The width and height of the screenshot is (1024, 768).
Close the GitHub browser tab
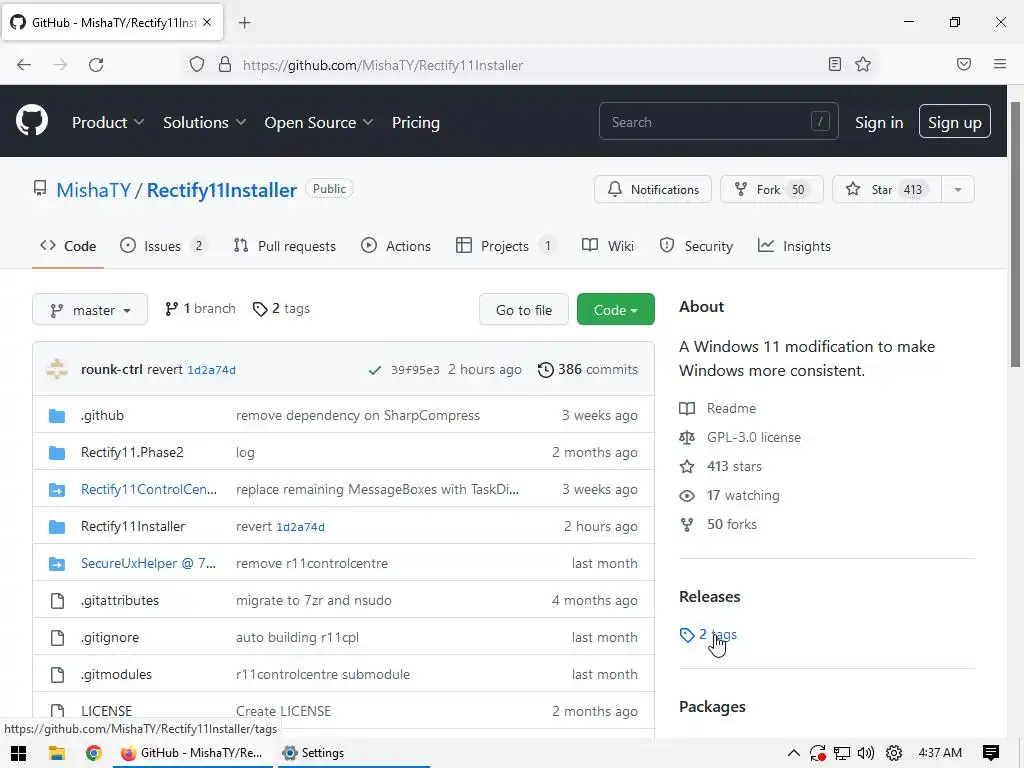point(207,22)
